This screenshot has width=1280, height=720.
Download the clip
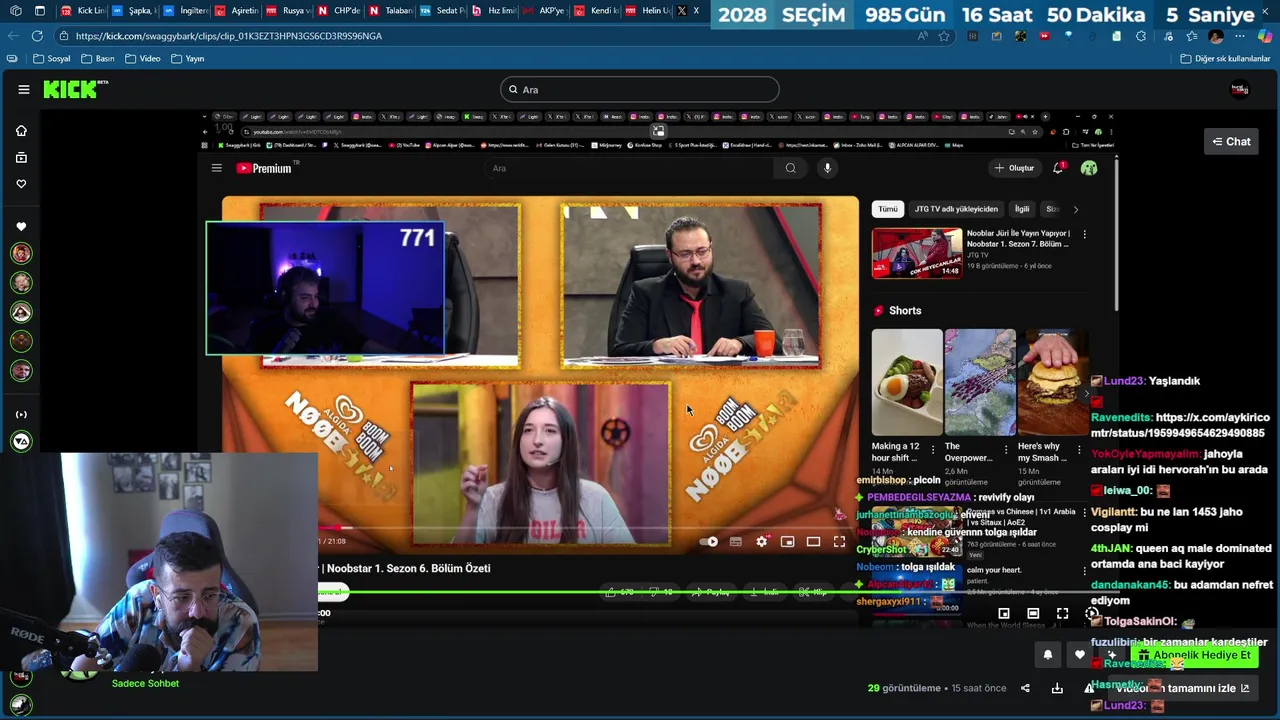point(1057,688)
